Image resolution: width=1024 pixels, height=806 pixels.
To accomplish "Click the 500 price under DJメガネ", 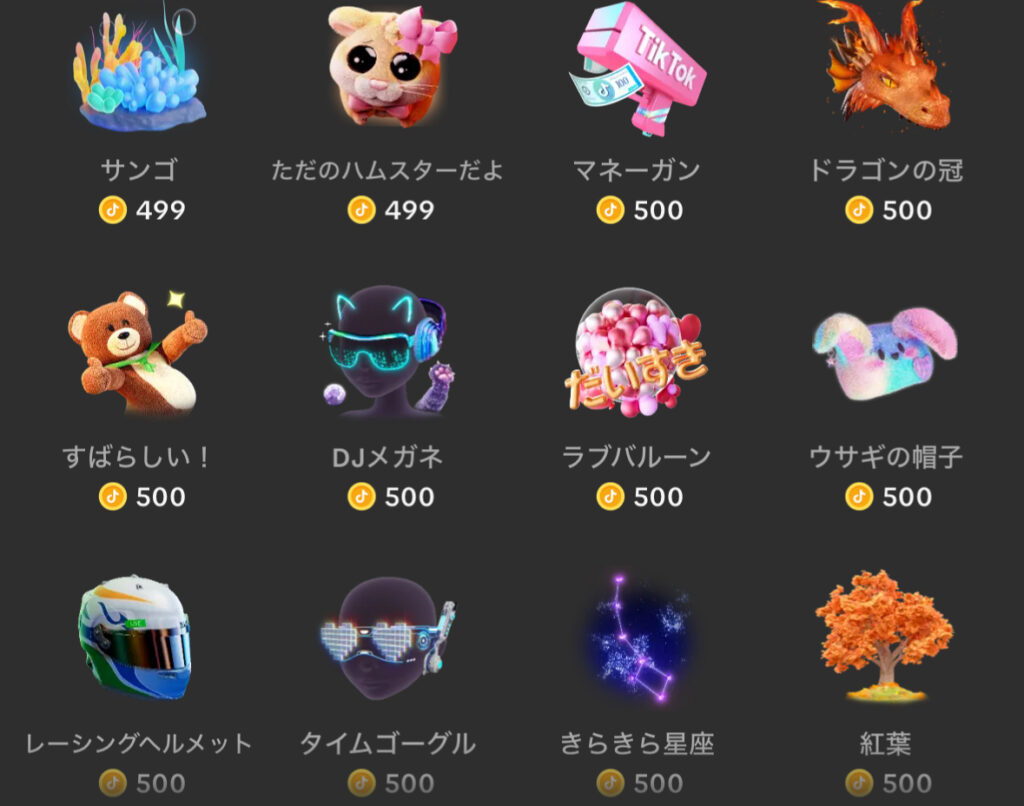I will pos(409,497).
